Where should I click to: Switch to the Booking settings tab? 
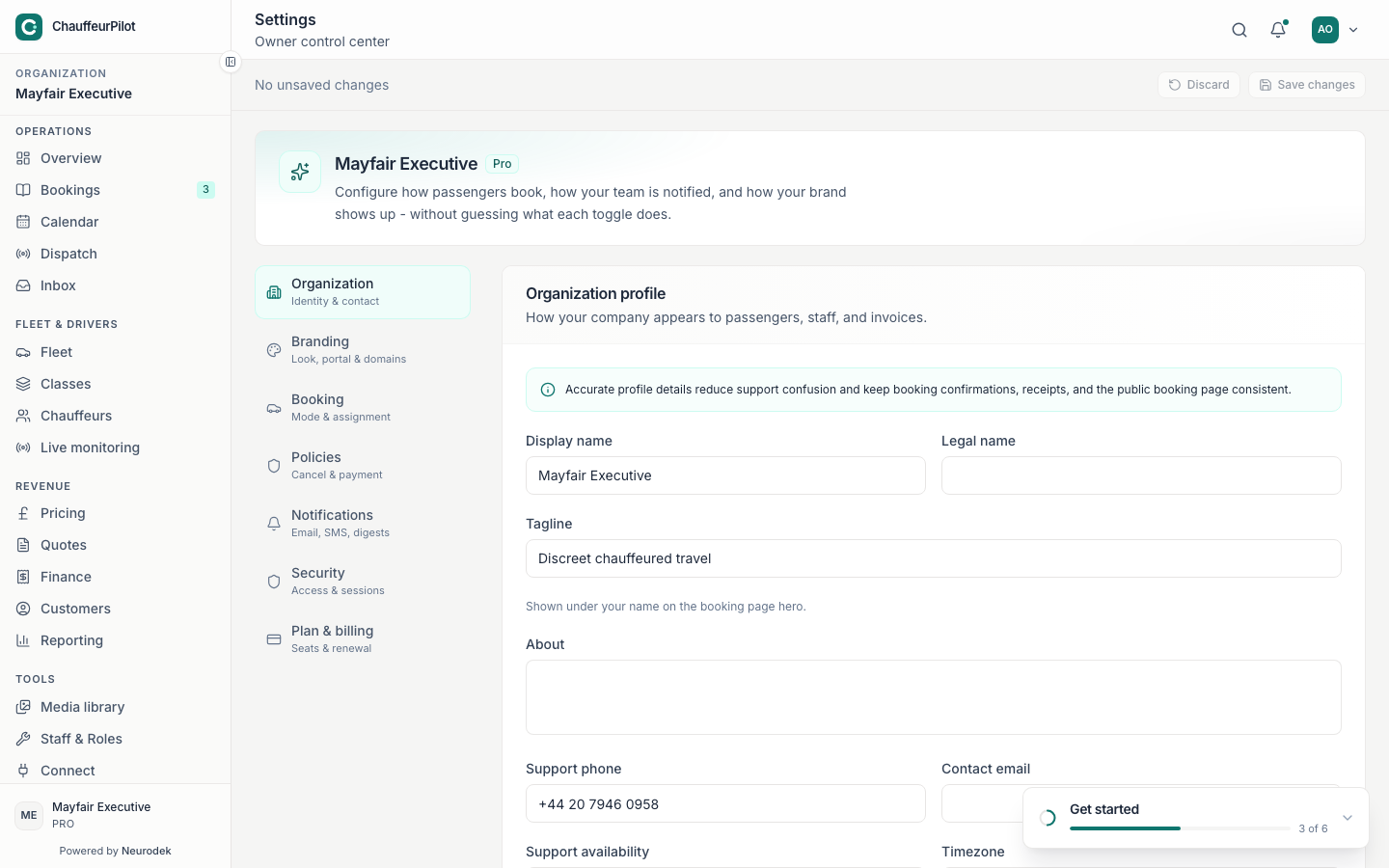363,408
